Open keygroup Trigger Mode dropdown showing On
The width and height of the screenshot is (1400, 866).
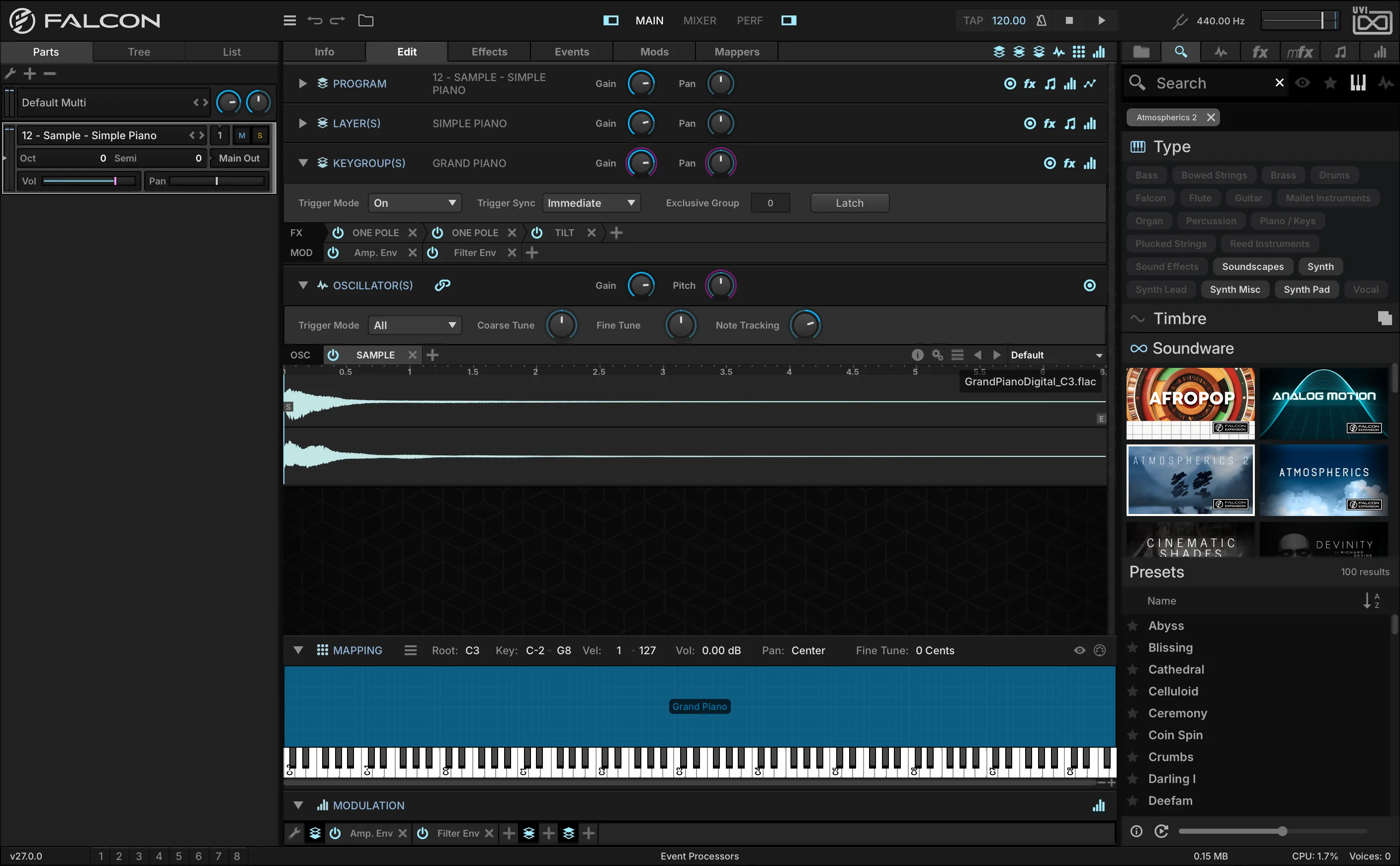pyautogui.click(x=415, y=203)
